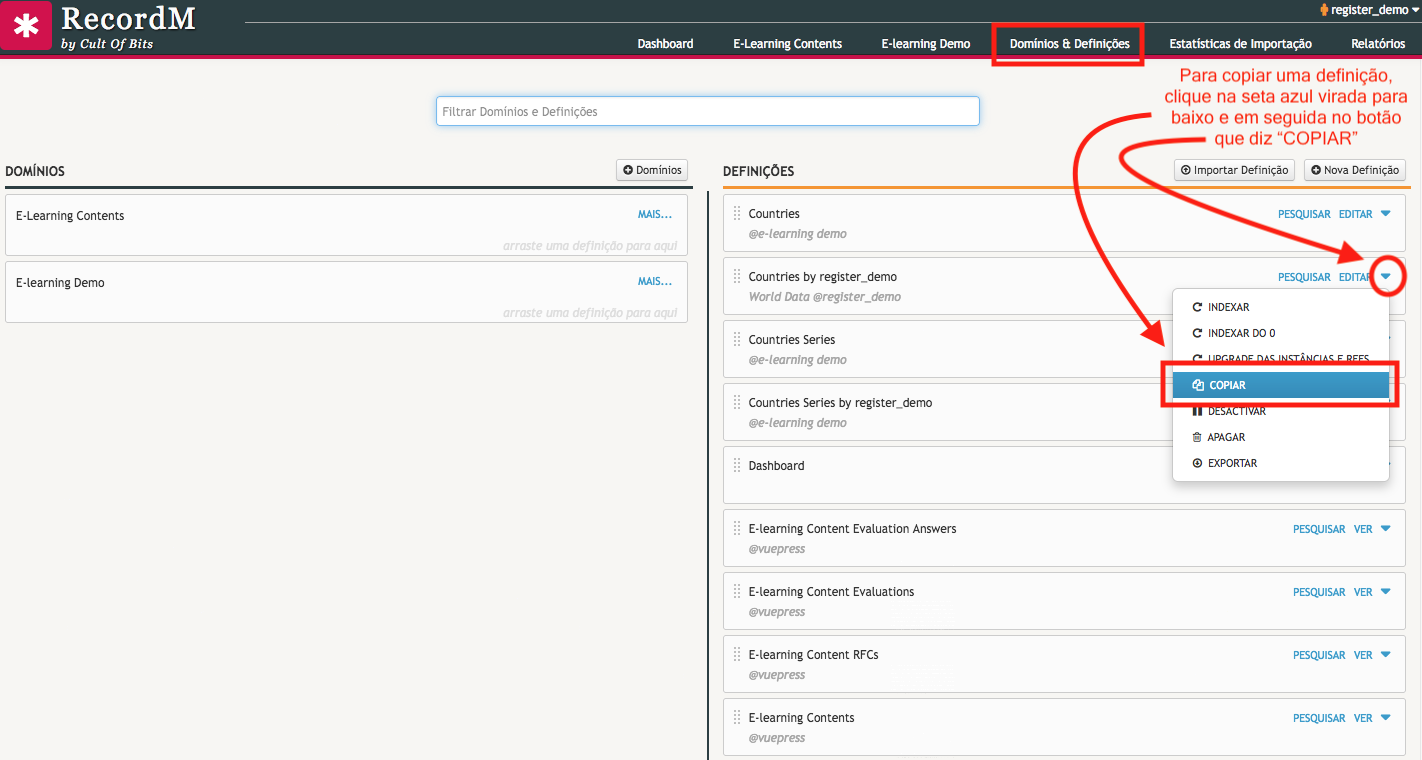This screenshot has height=760, width=1422.
Task: Open options arrow for the E-learning Contents definition
Action: tap(1386, 718)
